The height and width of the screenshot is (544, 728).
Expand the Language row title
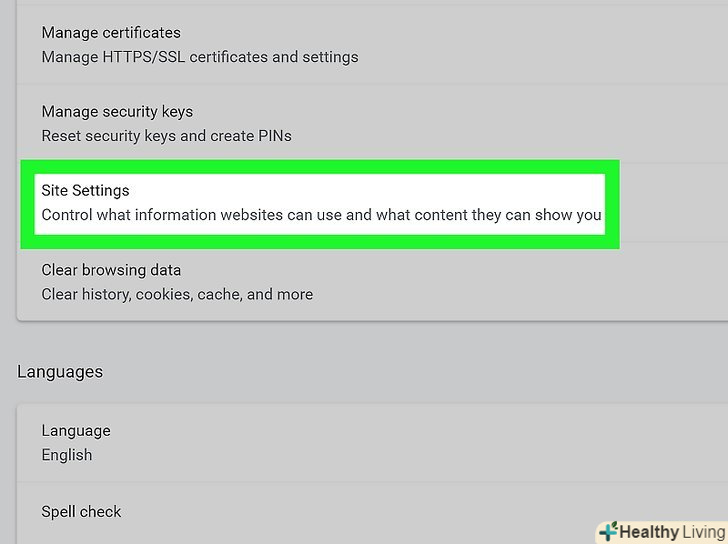pos(76,431)
